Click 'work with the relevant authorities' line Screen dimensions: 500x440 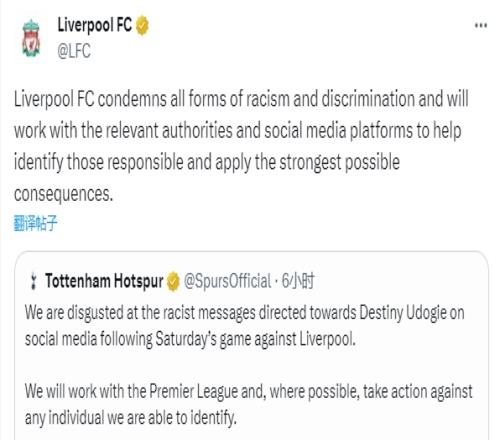tap(238, 130)
